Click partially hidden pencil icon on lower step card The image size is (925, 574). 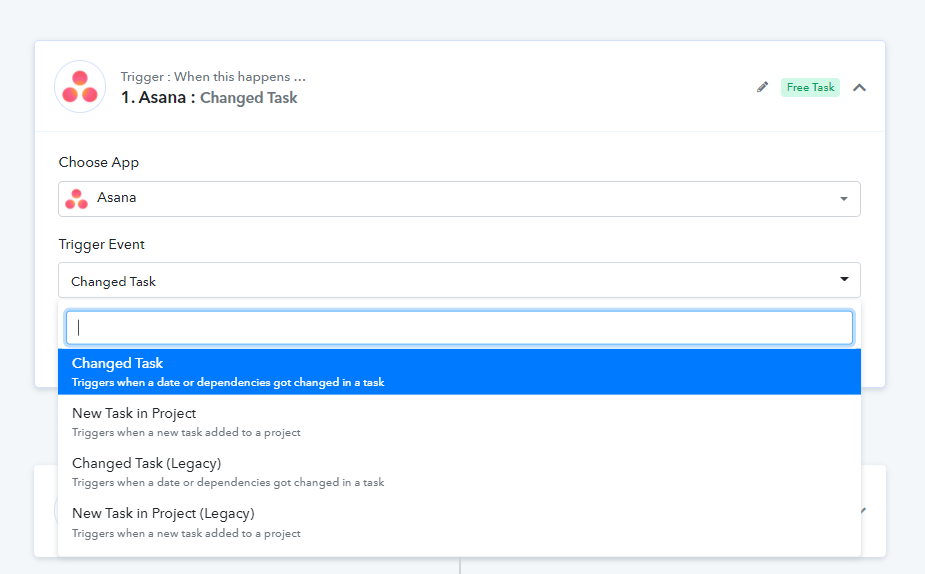click(x=864, y=510)
